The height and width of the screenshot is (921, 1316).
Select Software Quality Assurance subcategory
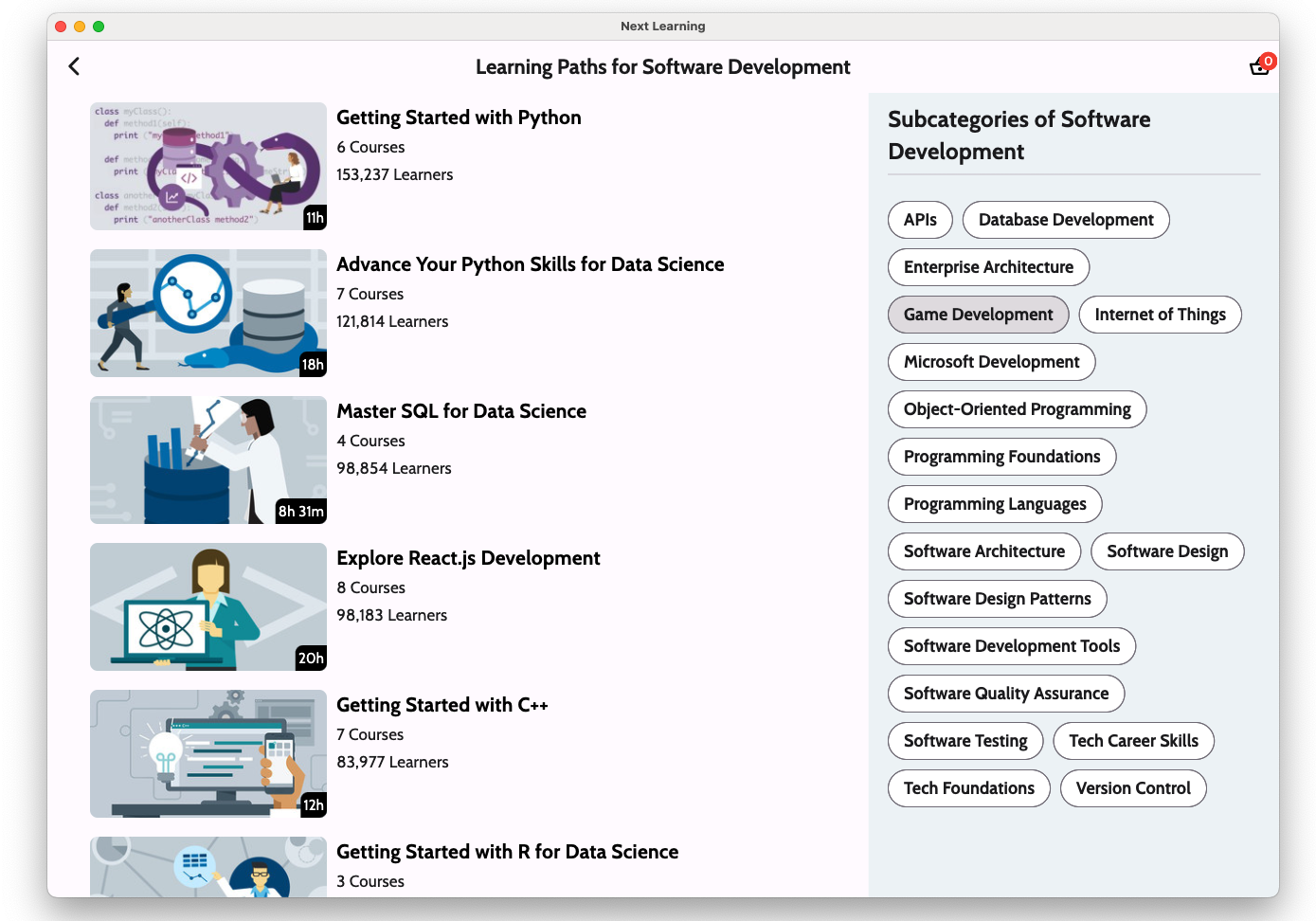[1005, 694]
